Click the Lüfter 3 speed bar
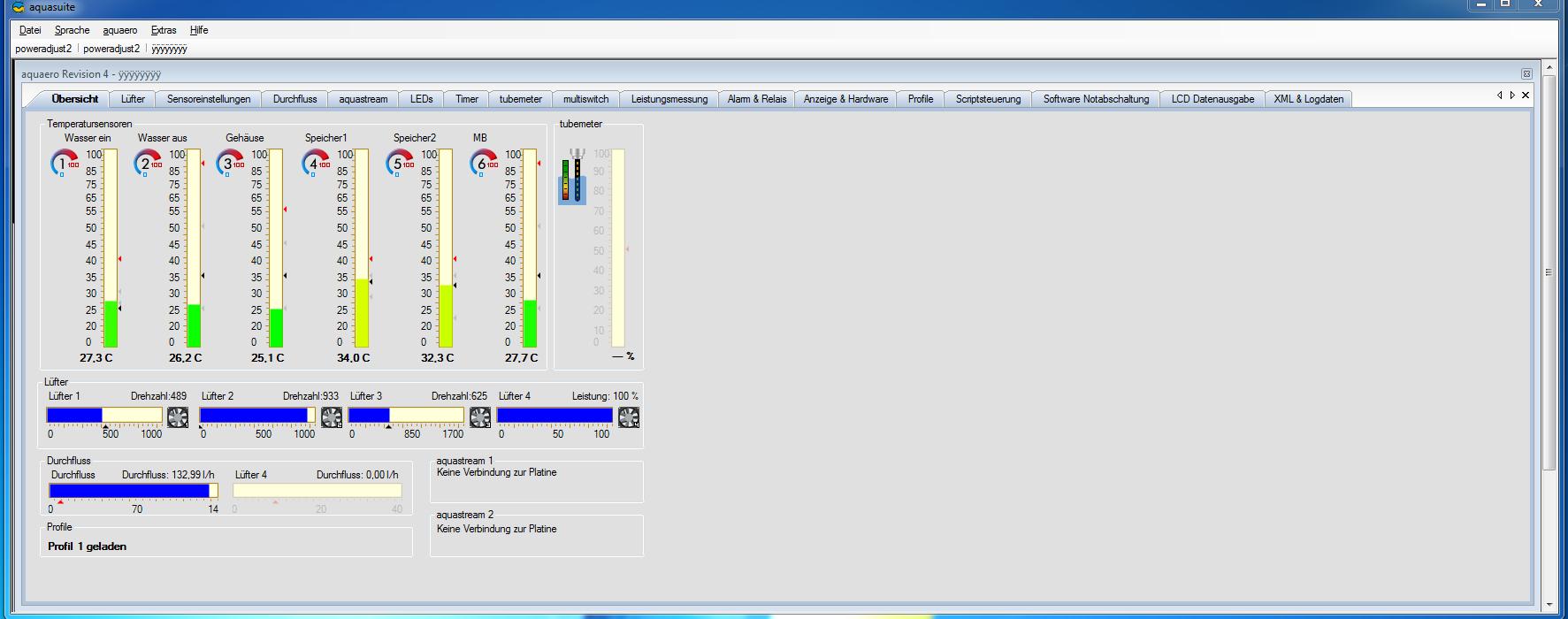Image resolution: width=1568 pixels, height=619 pixels. pos(406,415)
